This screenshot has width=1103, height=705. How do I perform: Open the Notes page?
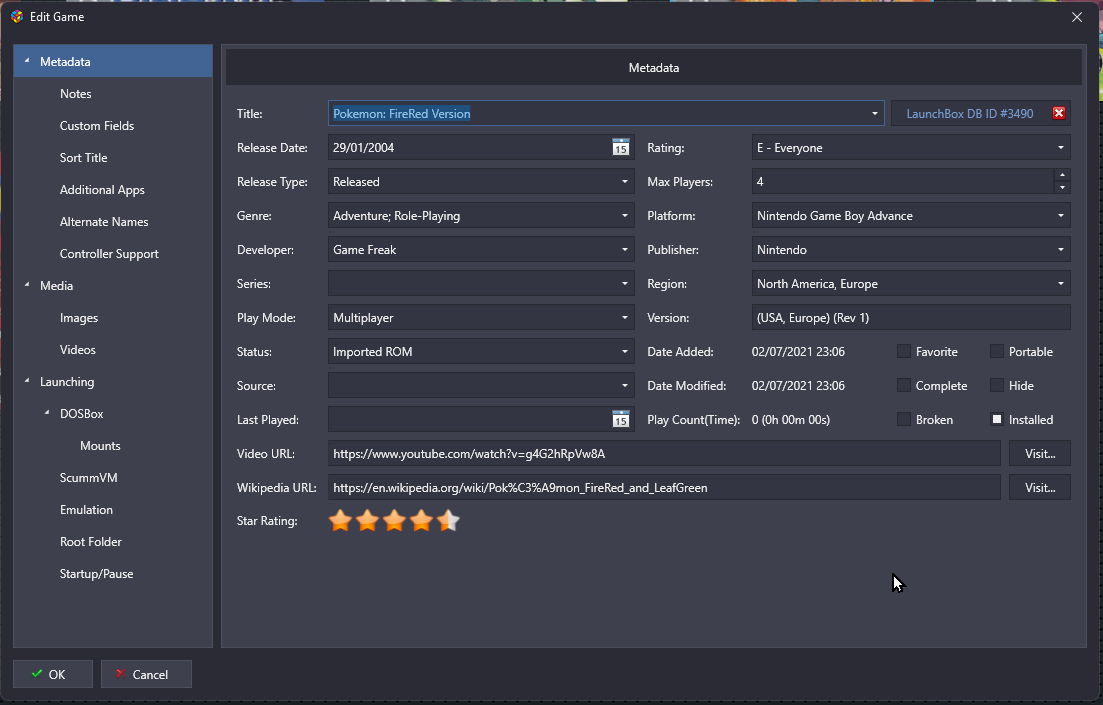coord(75,94)
